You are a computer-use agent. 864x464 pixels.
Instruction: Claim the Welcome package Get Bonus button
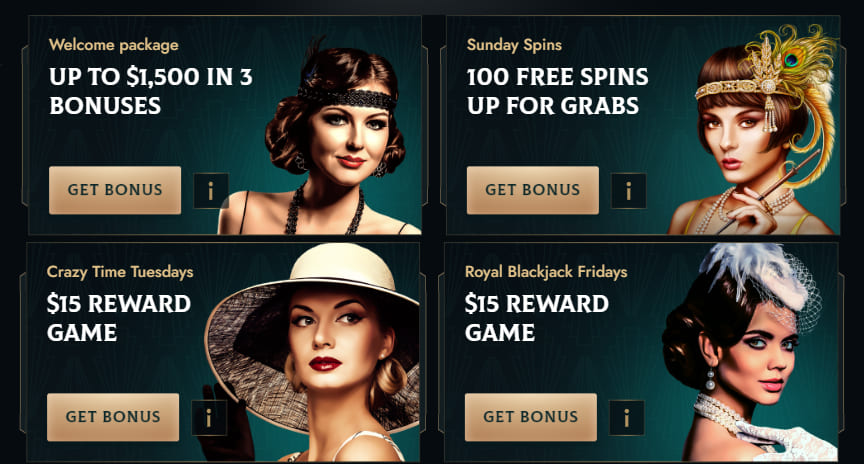115,190
